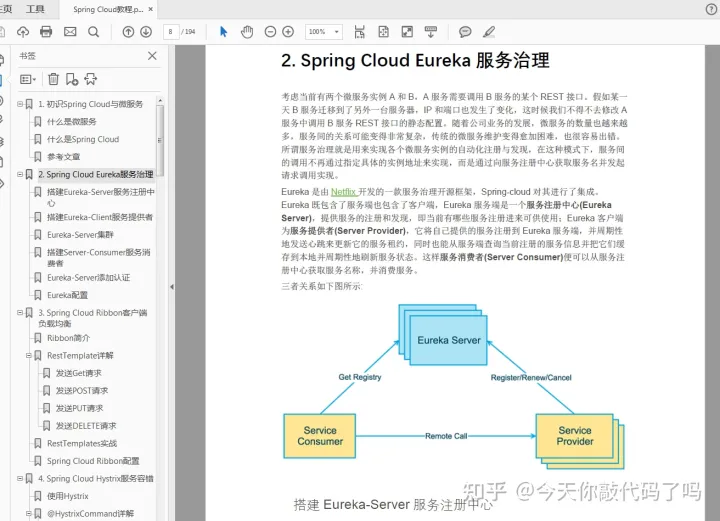Viewport: 720px width, 521px height.
Task: Open bookmark 什么是微服务
Action: click(x=72, y=122)
